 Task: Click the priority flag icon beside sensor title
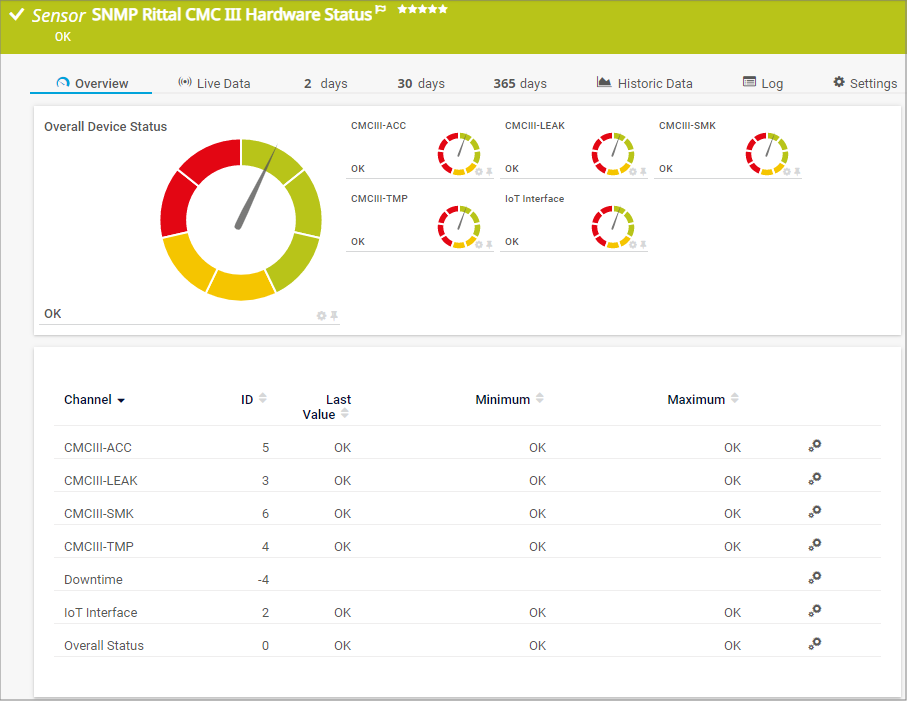coord(381,11)
